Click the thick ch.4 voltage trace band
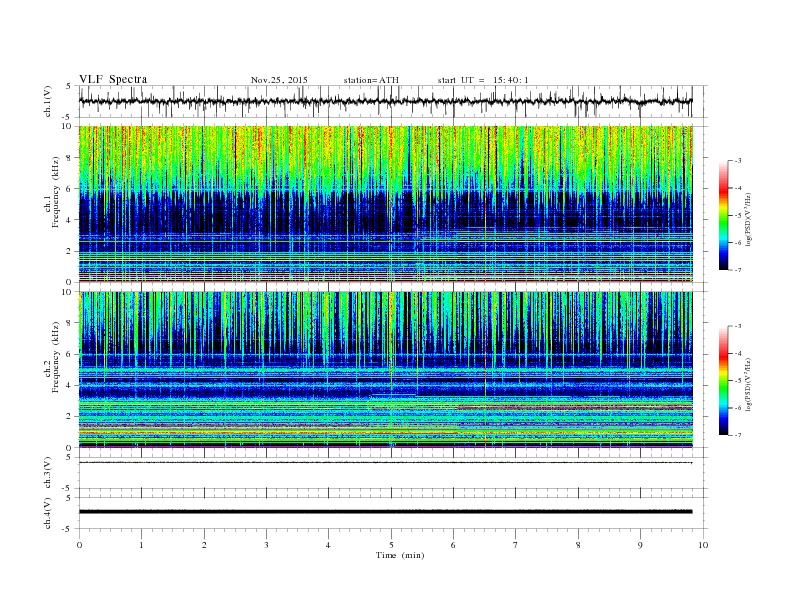 point(385,512)
